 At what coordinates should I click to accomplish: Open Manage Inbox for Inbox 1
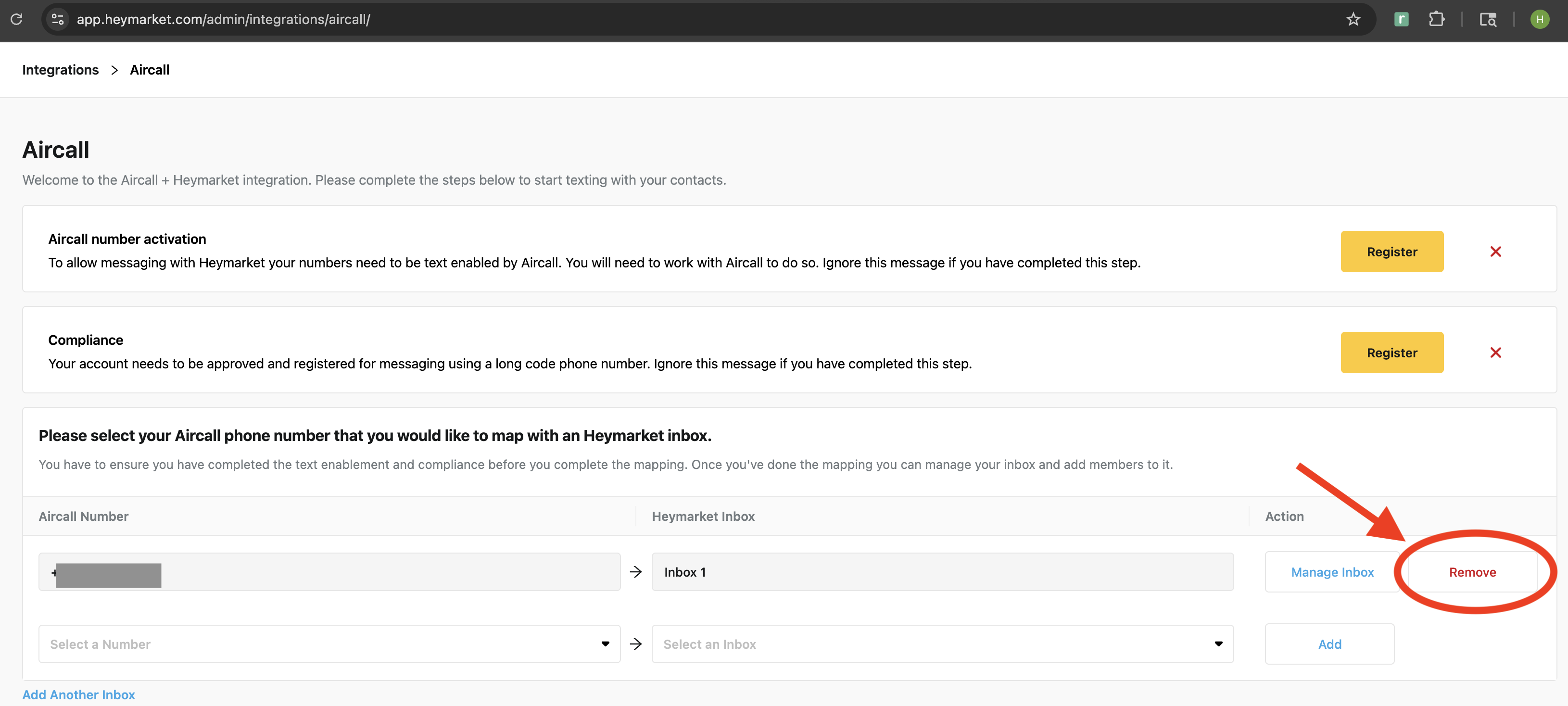coord(1332,571)
